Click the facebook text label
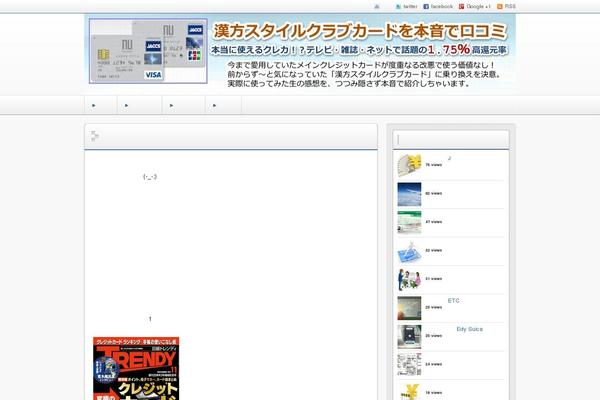This screenshot has width=600, height=400. (442, 7)
